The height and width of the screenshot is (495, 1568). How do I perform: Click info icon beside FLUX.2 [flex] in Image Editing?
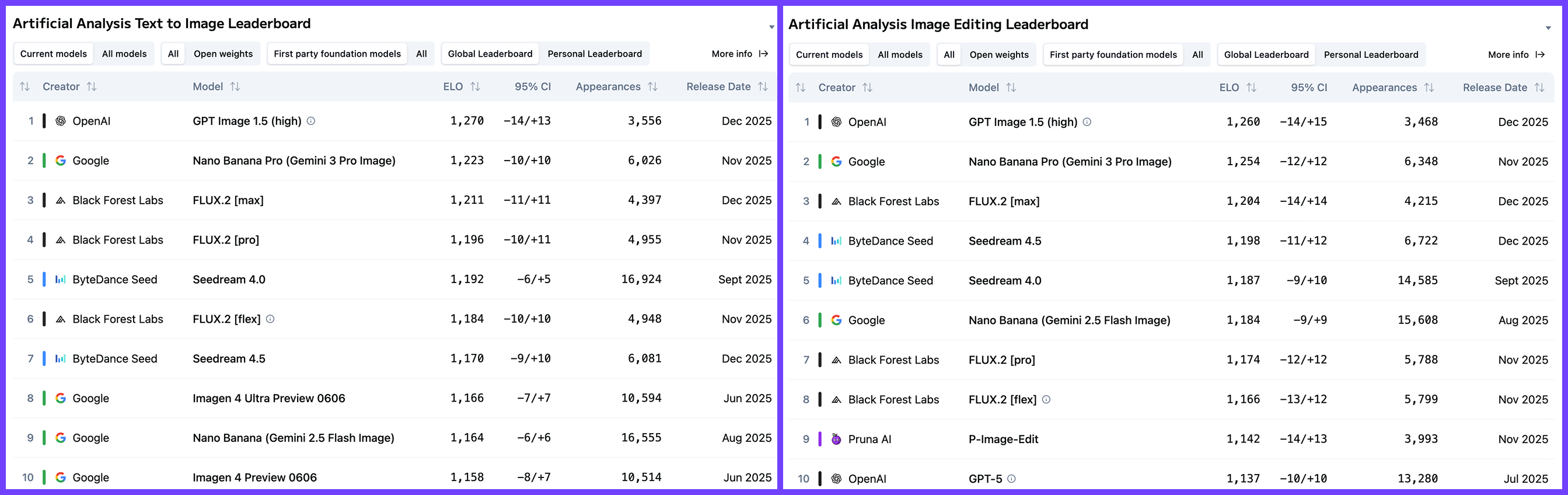click(x=1046, y=399)
